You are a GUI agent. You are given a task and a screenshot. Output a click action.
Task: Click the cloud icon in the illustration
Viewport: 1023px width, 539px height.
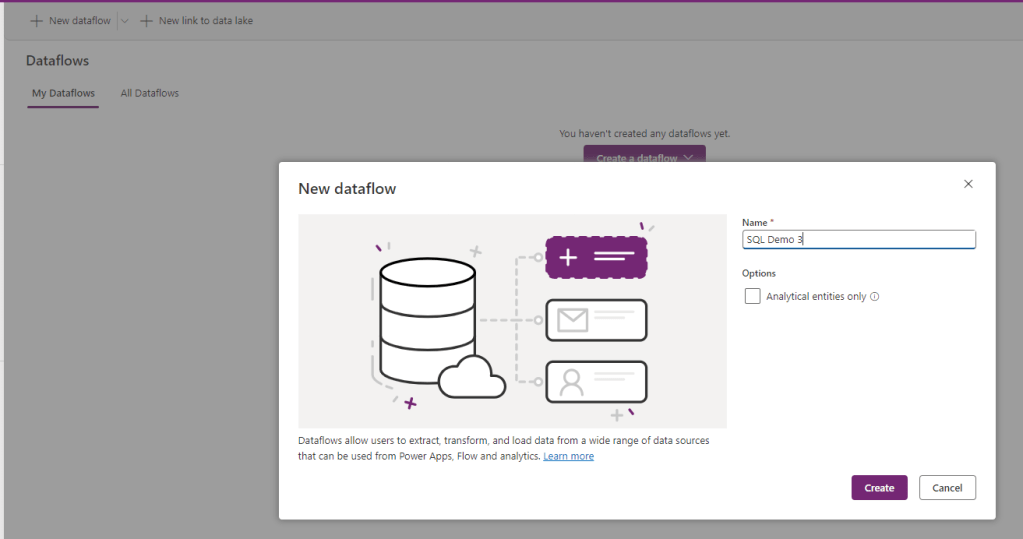[472, 378]
